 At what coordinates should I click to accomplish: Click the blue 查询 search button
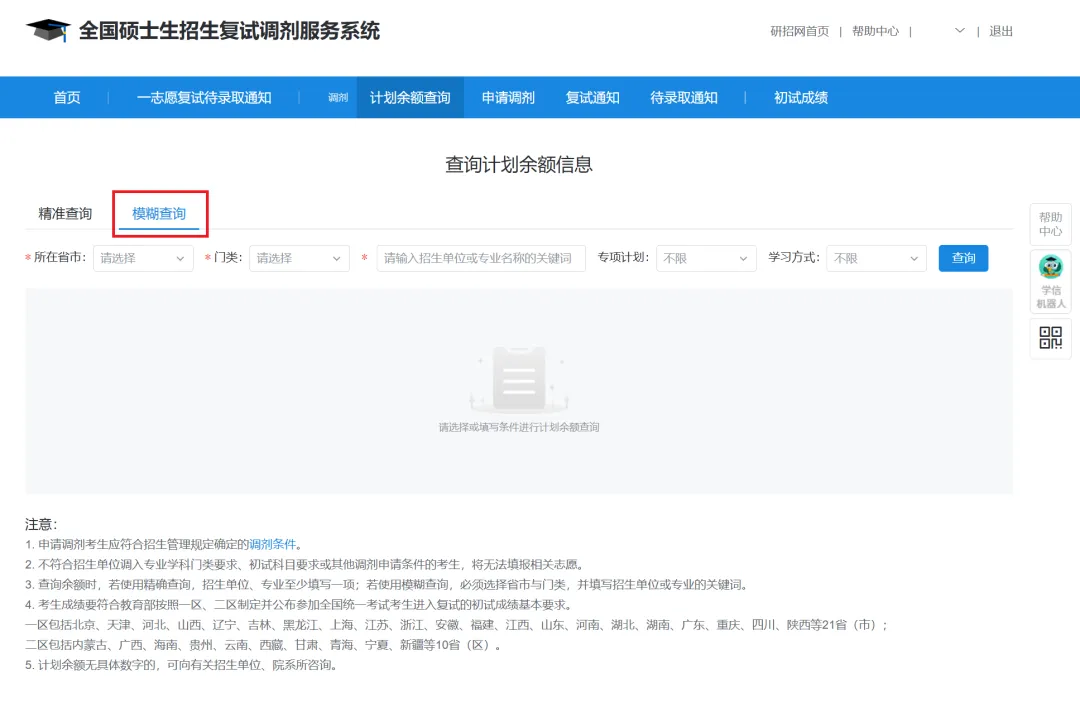(x=963, y=258)
